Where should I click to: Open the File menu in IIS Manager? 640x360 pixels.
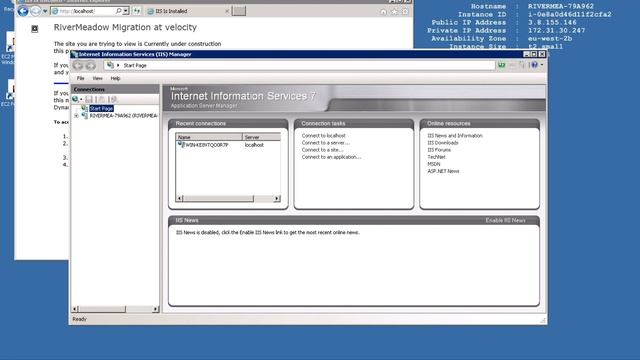click(80, 78)
